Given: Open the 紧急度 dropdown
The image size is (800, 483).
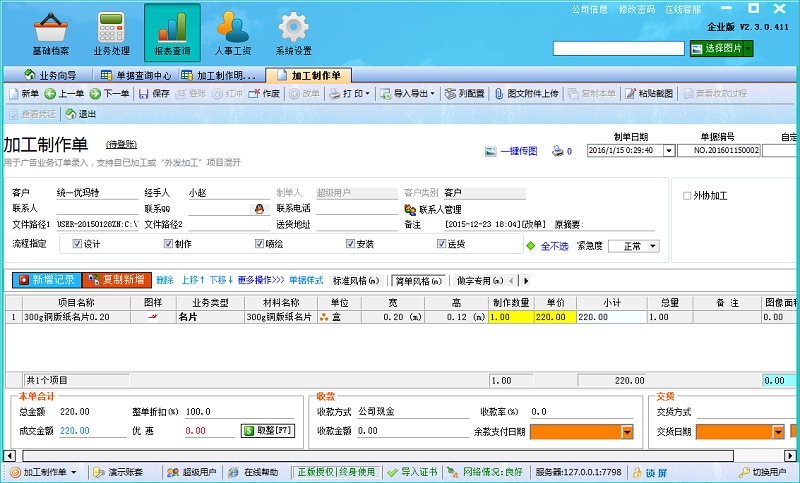Looking at the screenshot, I should tap(652, 246).
